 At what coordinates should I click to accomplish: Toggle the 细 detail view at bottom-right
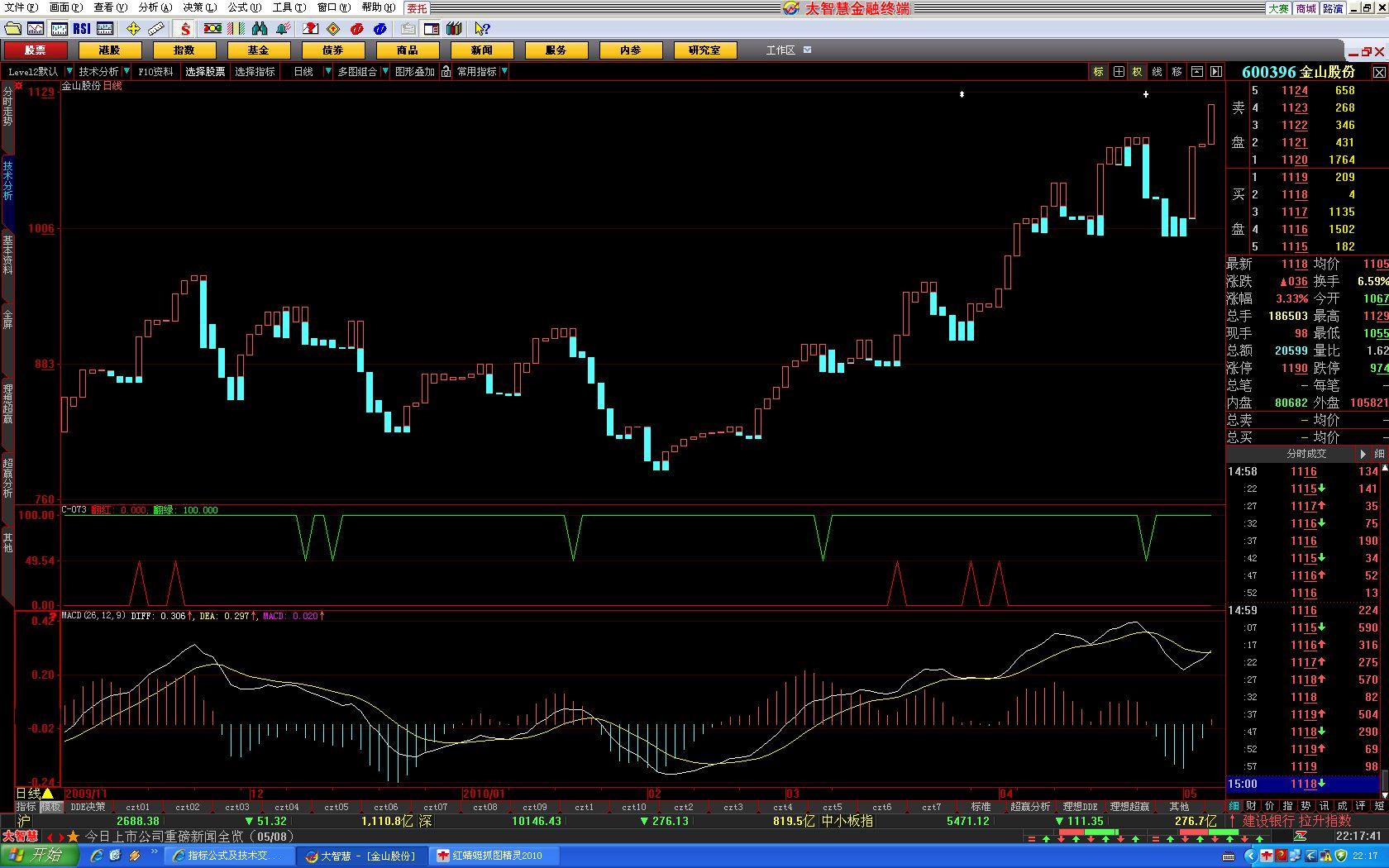click(x=1234, y=806)
